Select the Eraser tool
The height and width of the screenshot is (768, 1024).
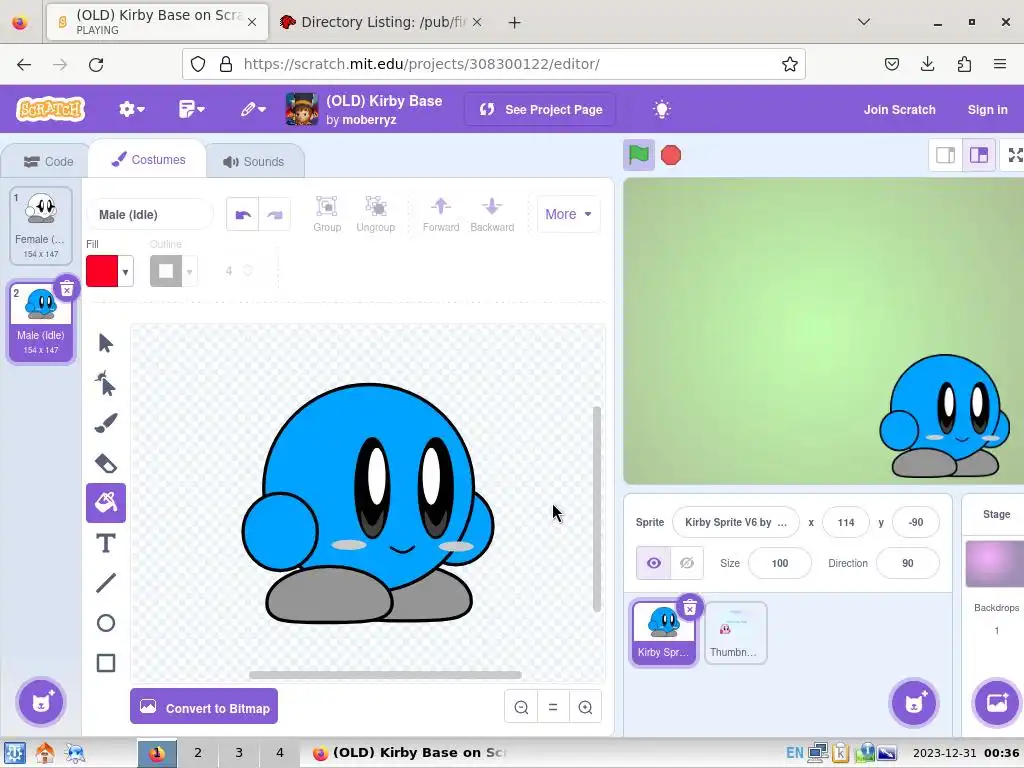click(106, 463)
